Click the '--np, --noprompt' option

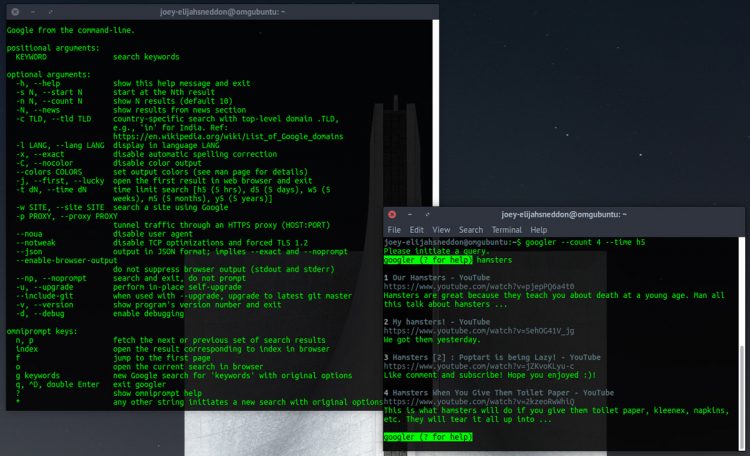[x=51, y=278]
